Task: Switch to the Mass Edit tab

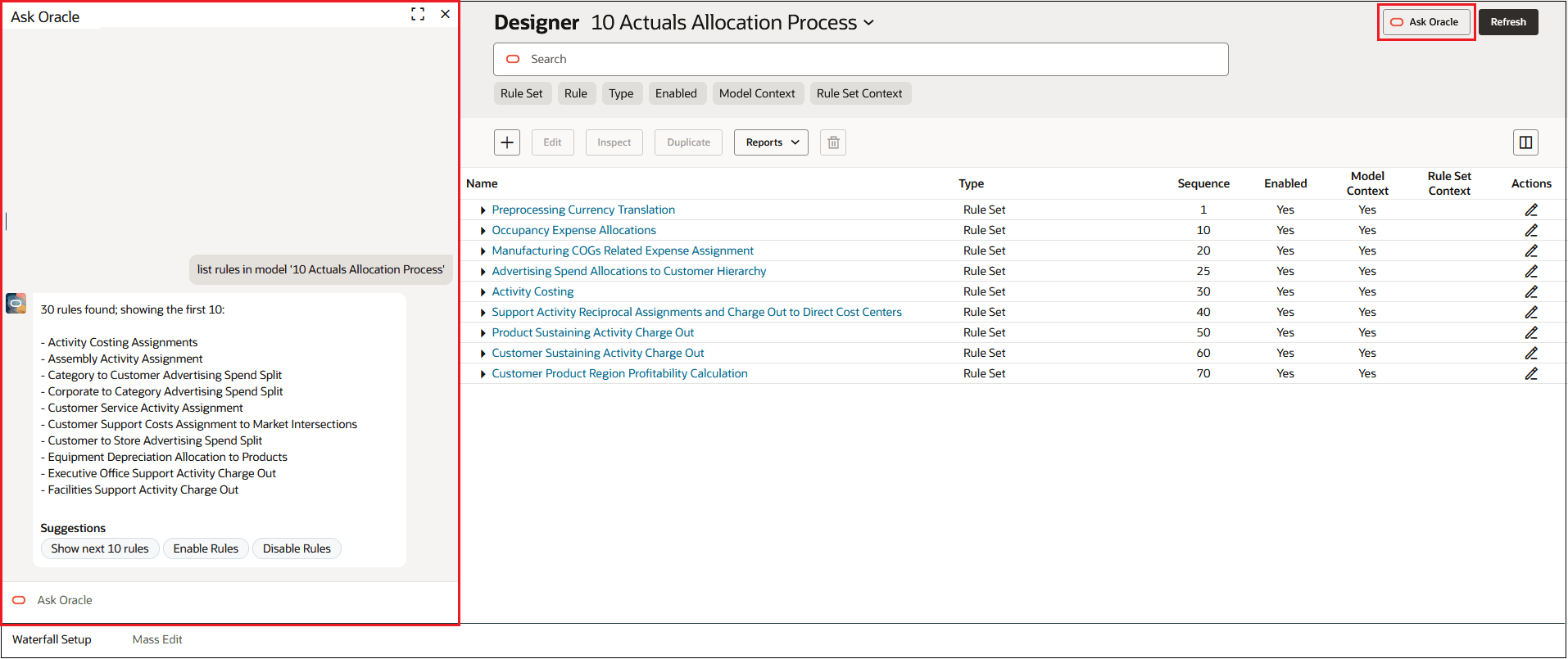Action: (157, 639)
